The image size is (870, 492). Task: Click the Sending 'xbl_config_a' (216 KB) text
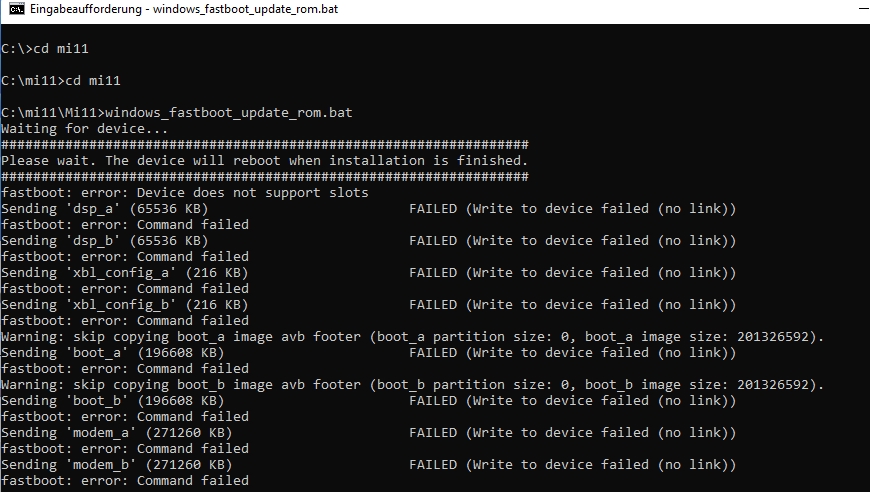(124, 273)
